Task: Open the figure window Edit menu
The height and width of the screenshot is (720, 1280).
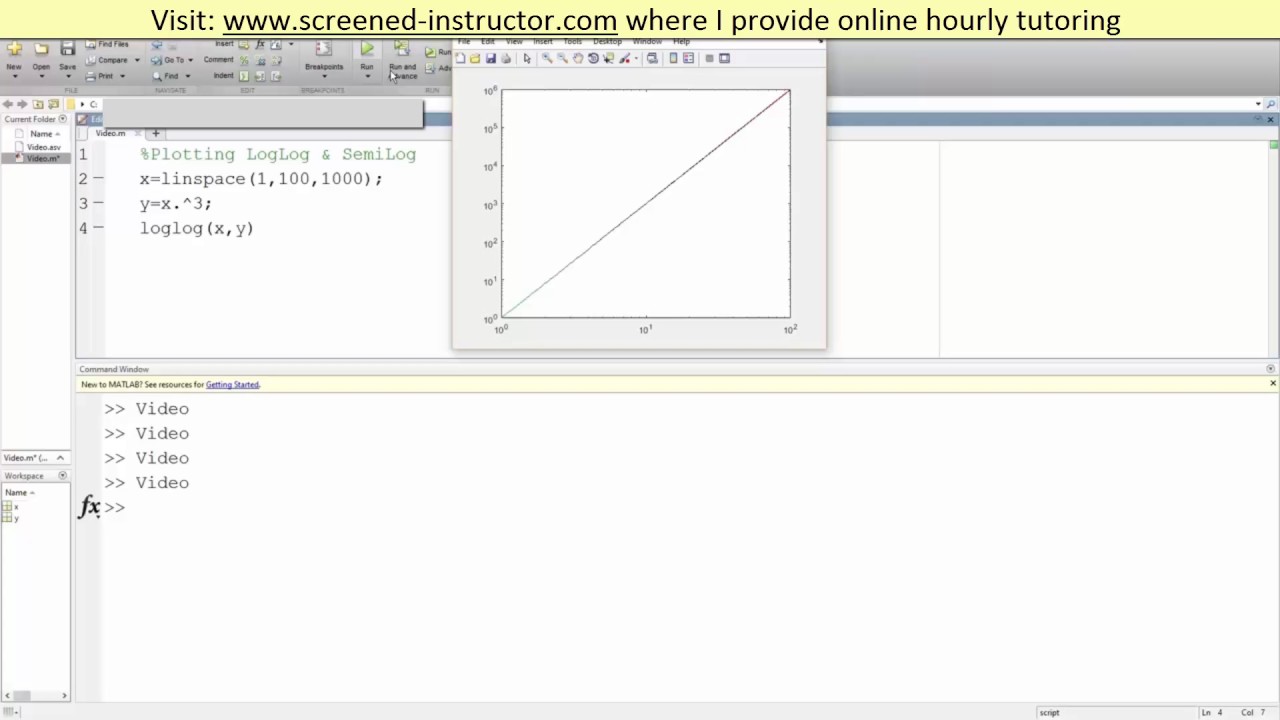Action: coord(488,41)
